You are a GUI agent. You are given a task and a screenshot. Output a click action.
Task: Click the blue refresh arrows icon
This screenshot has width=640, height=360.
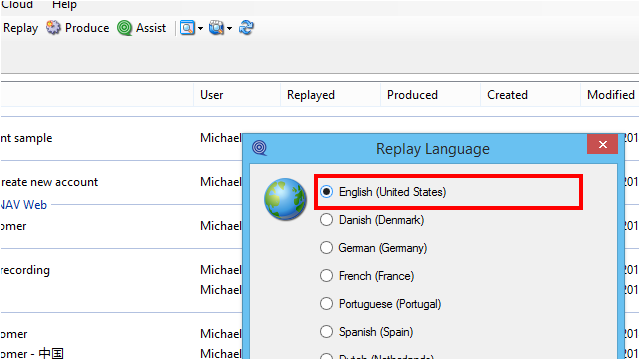tap(246, 28)
